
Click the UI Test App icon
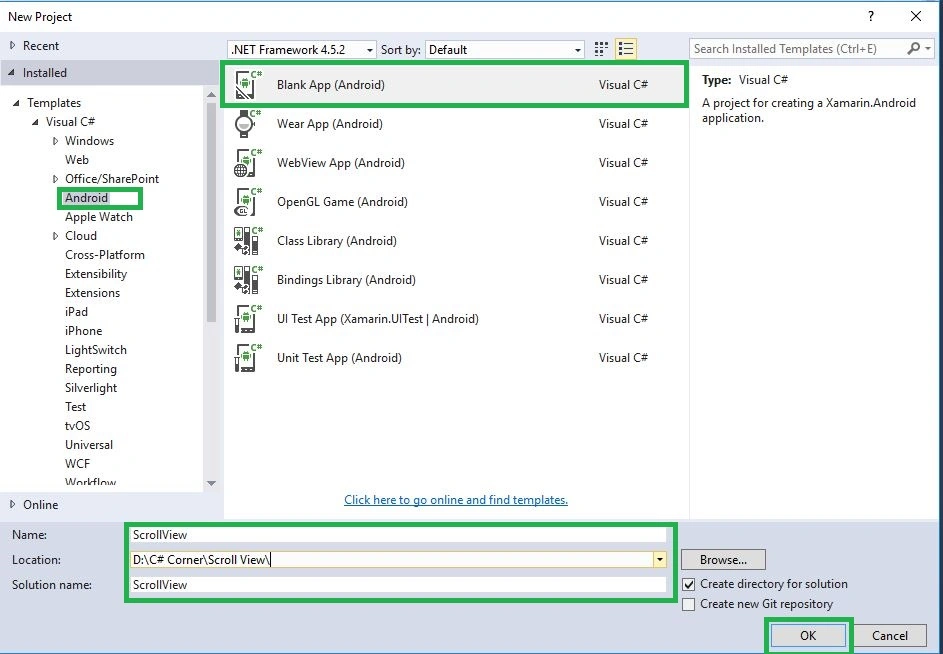pyautogui.click(x=248, y=319)
